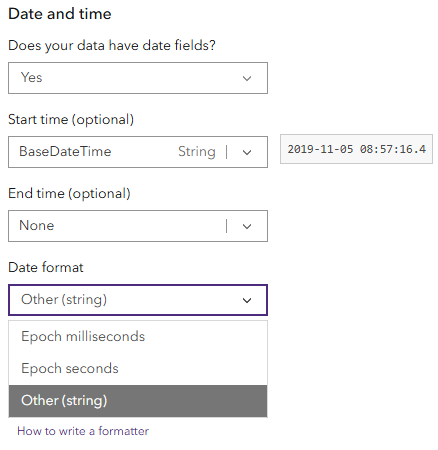Click the End time (optional) label
438x450 pixels.
pos(69,194)
